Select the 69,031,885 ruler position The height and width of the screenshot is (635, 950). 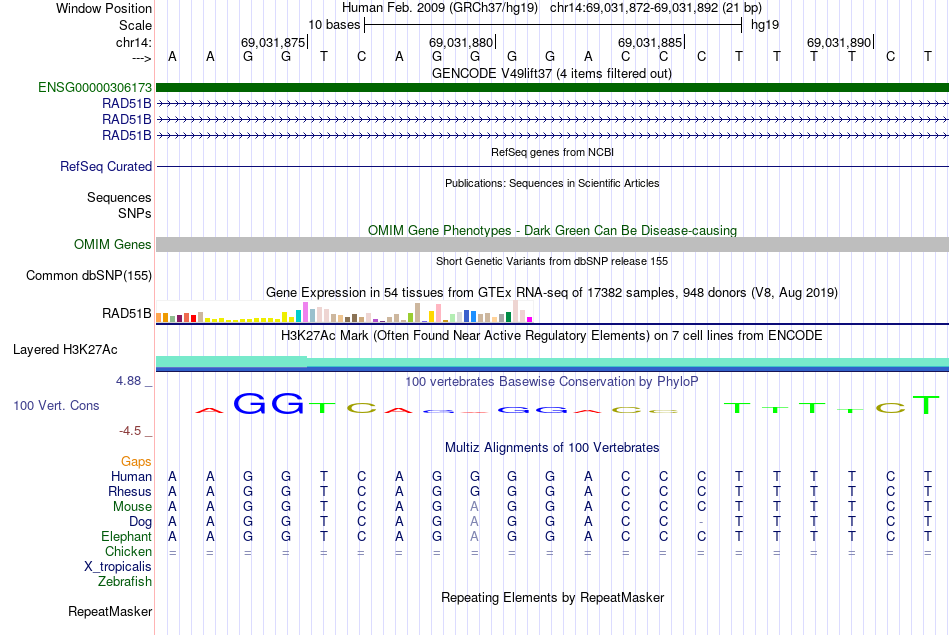click(x=650, y=42)
